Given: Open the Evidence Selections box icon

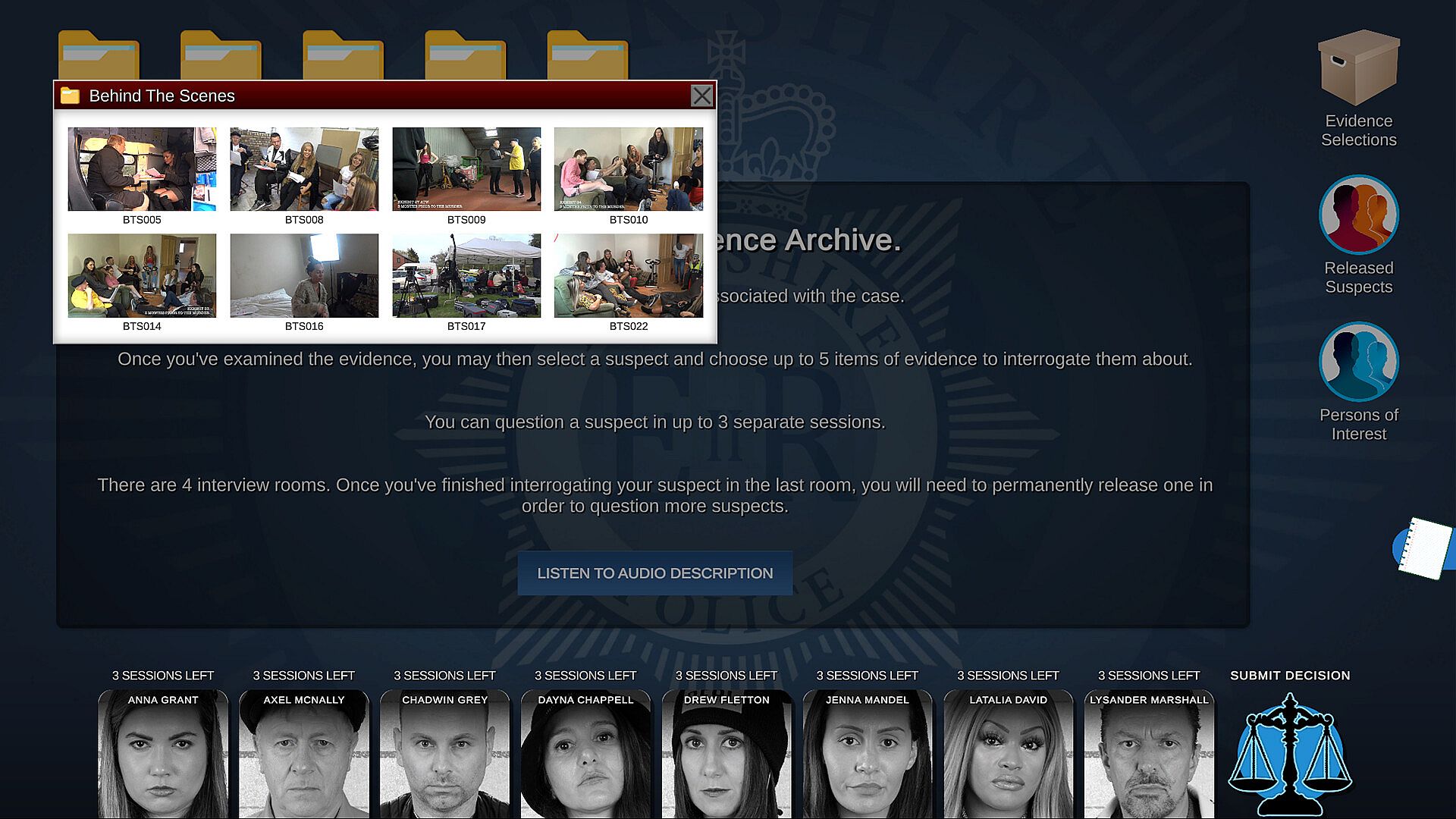Looking at the screenshot, I should (x=1358, y=68).
